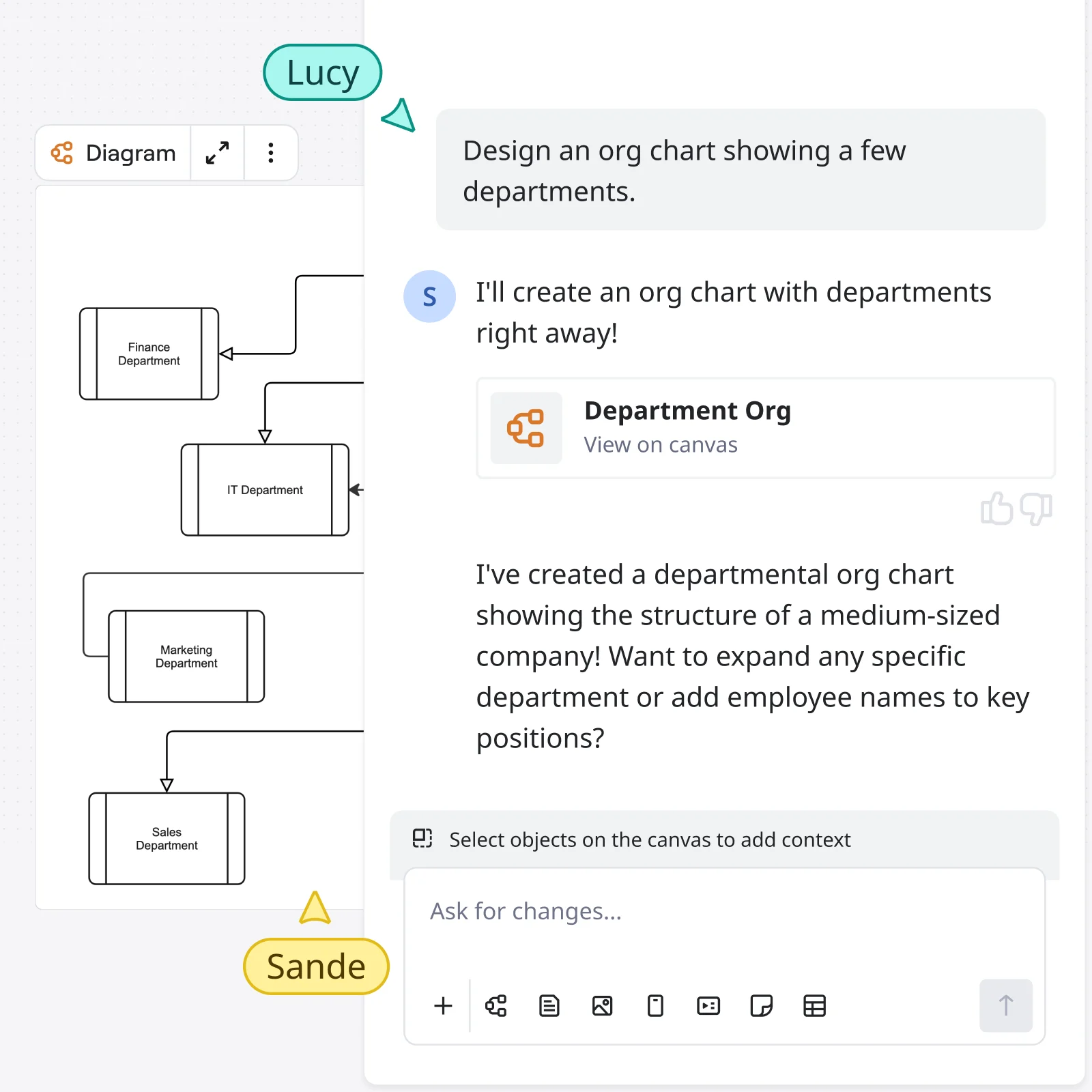The image size is (1092, 1092).
Task: Select the Finance Department shape
Action: pyautogui.click(x=149, y=354)
